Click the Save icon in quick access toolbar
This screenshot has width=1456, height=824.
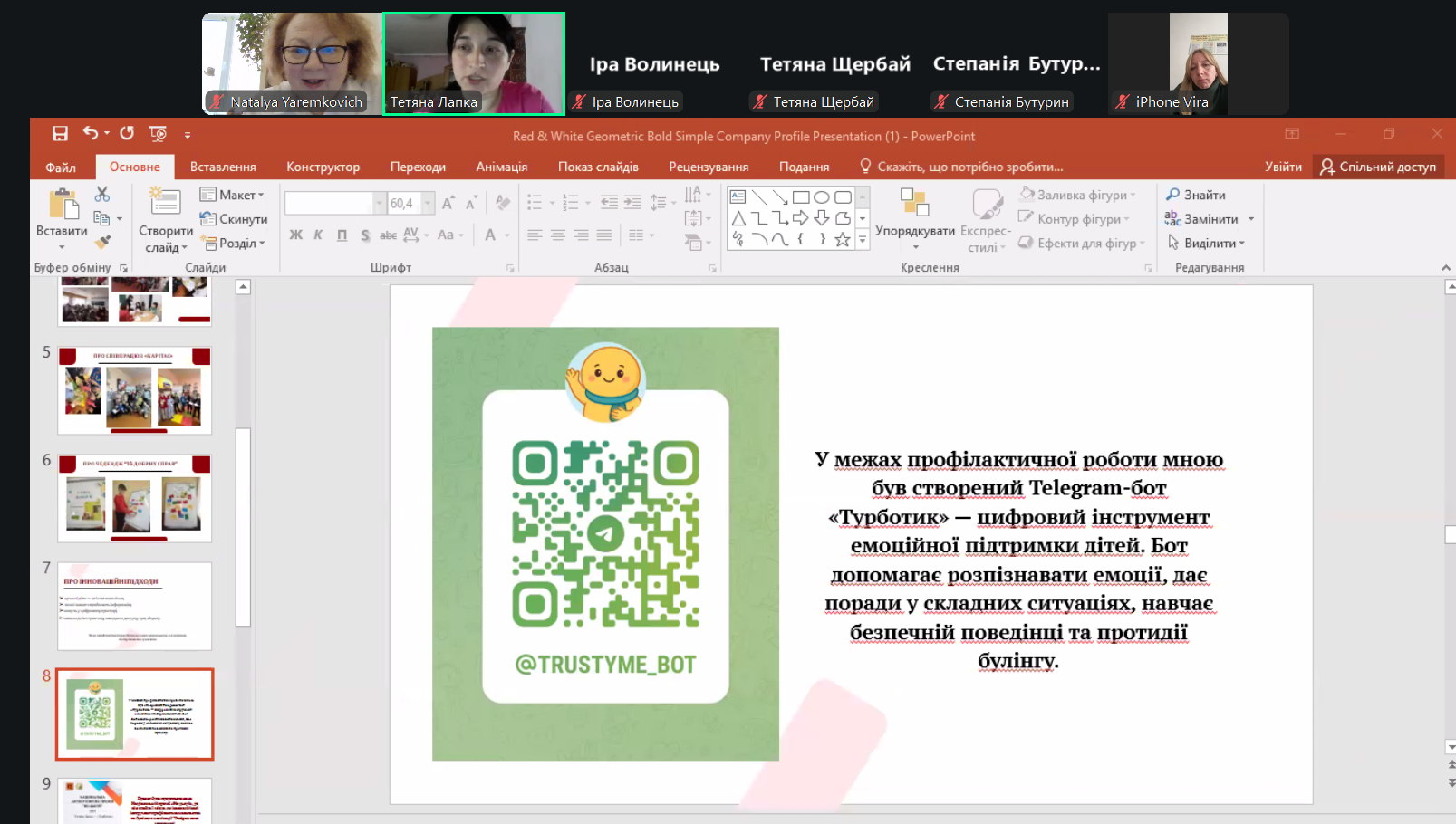point(60,134)
